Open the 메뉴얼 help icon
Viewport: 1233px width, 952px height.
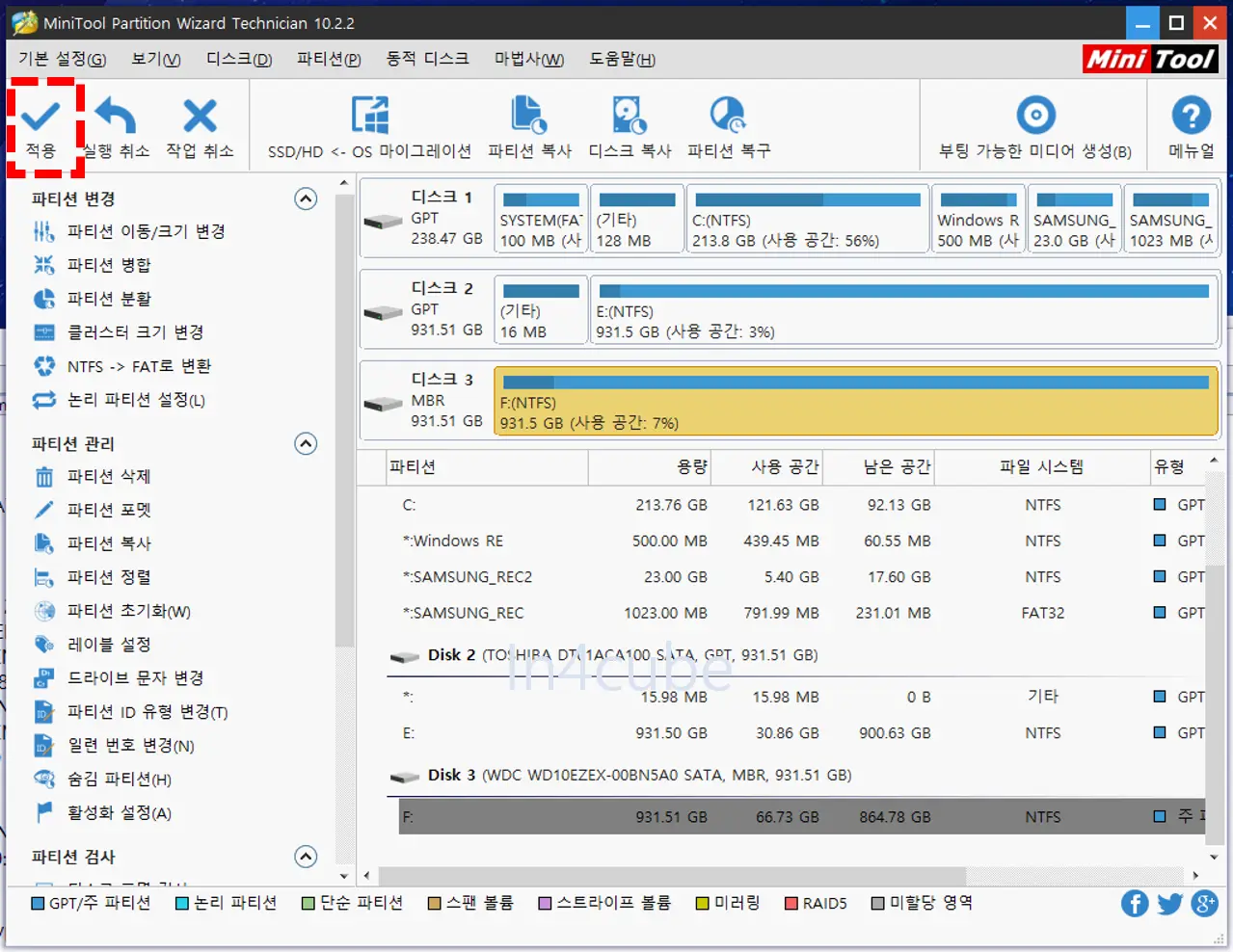pos(1192,116)
